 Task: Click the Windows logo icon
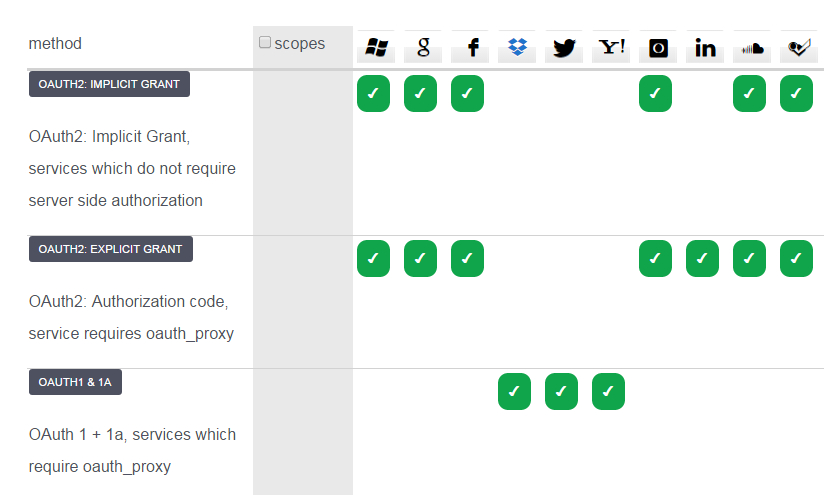point(376,47)
